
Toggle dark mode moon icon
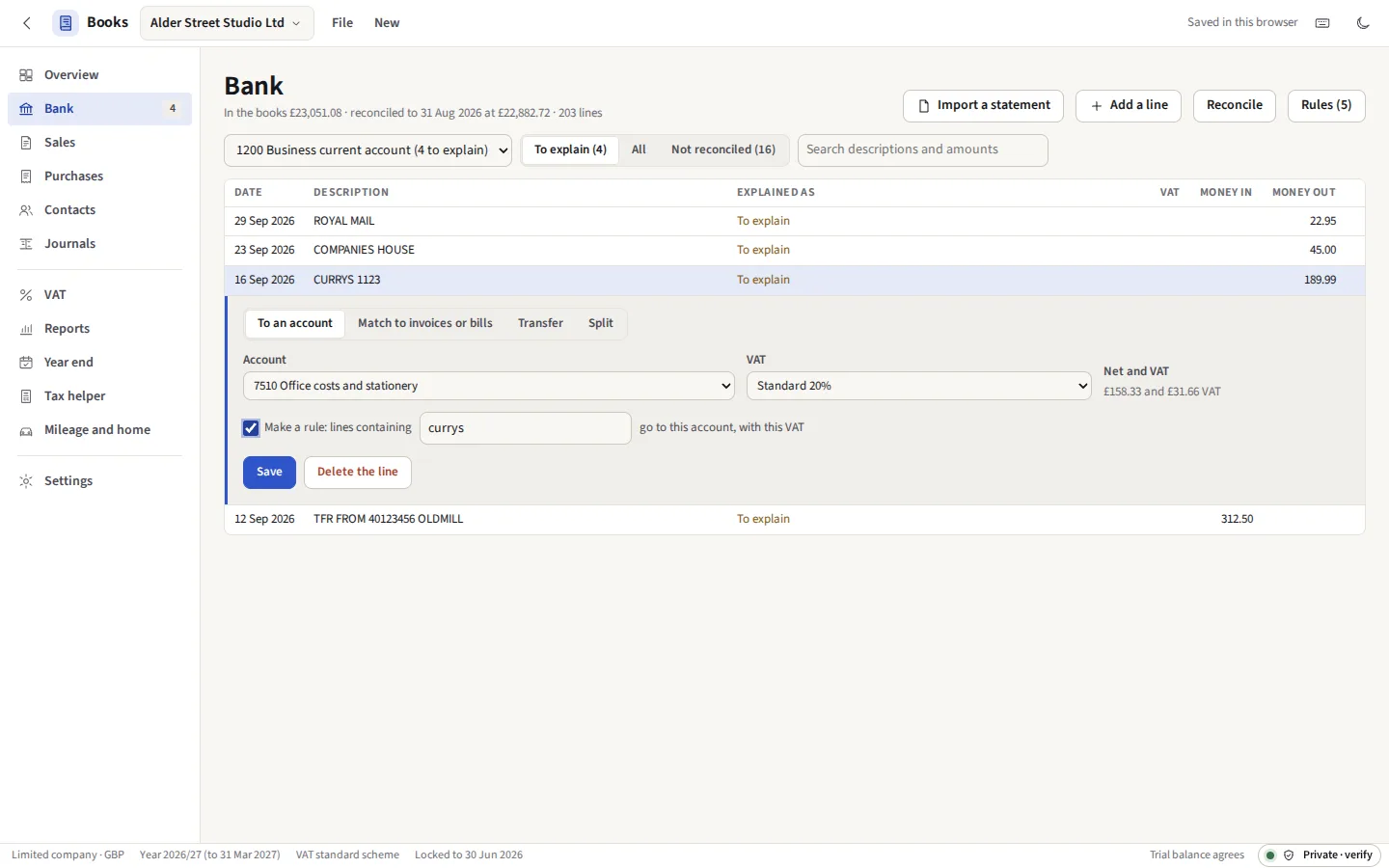[1363, 23]
